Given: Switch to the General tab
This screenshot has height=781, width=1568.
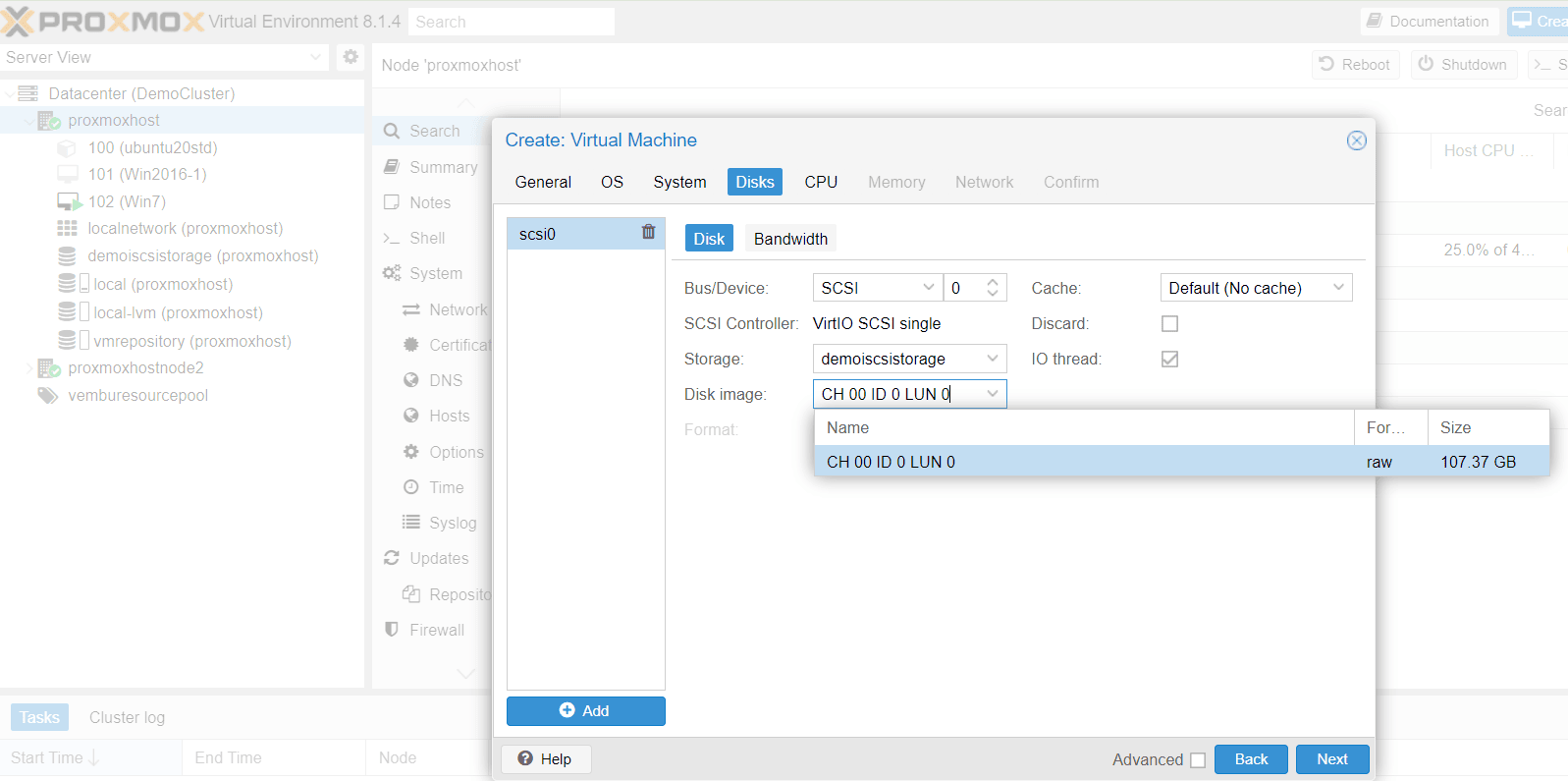Looking at the screenshot, I should pos(543,182).
